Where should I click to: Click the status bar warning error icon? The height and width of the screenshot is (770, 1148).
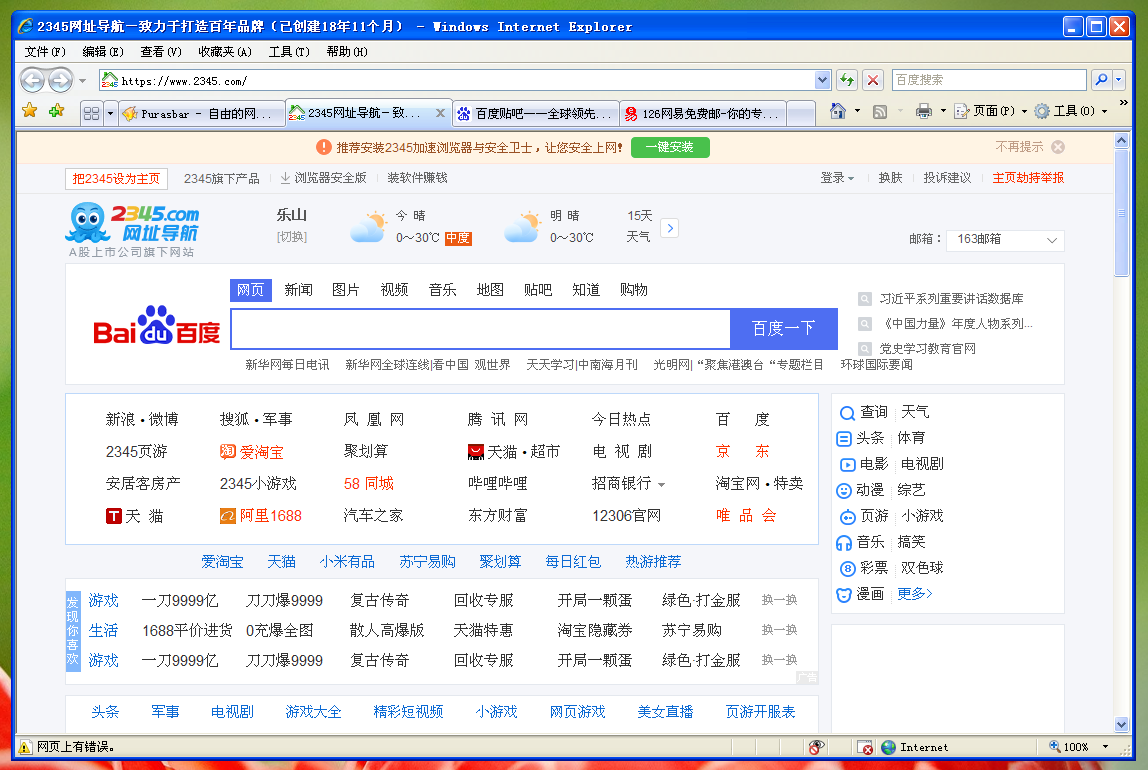[25, 747]
